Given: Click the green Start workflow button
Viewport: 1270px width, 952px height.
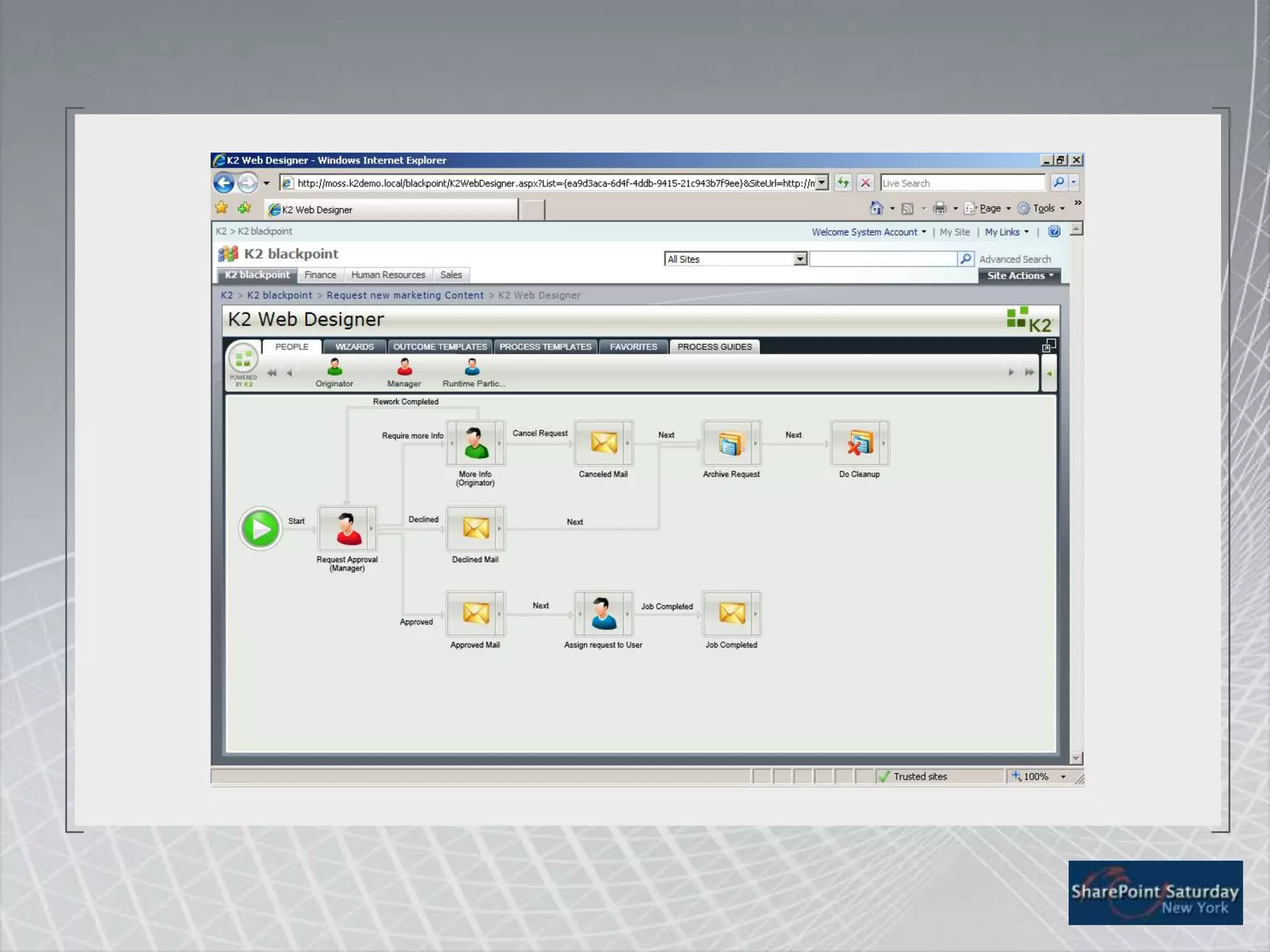Looking at the screenshot, I should tap(260, 529).
